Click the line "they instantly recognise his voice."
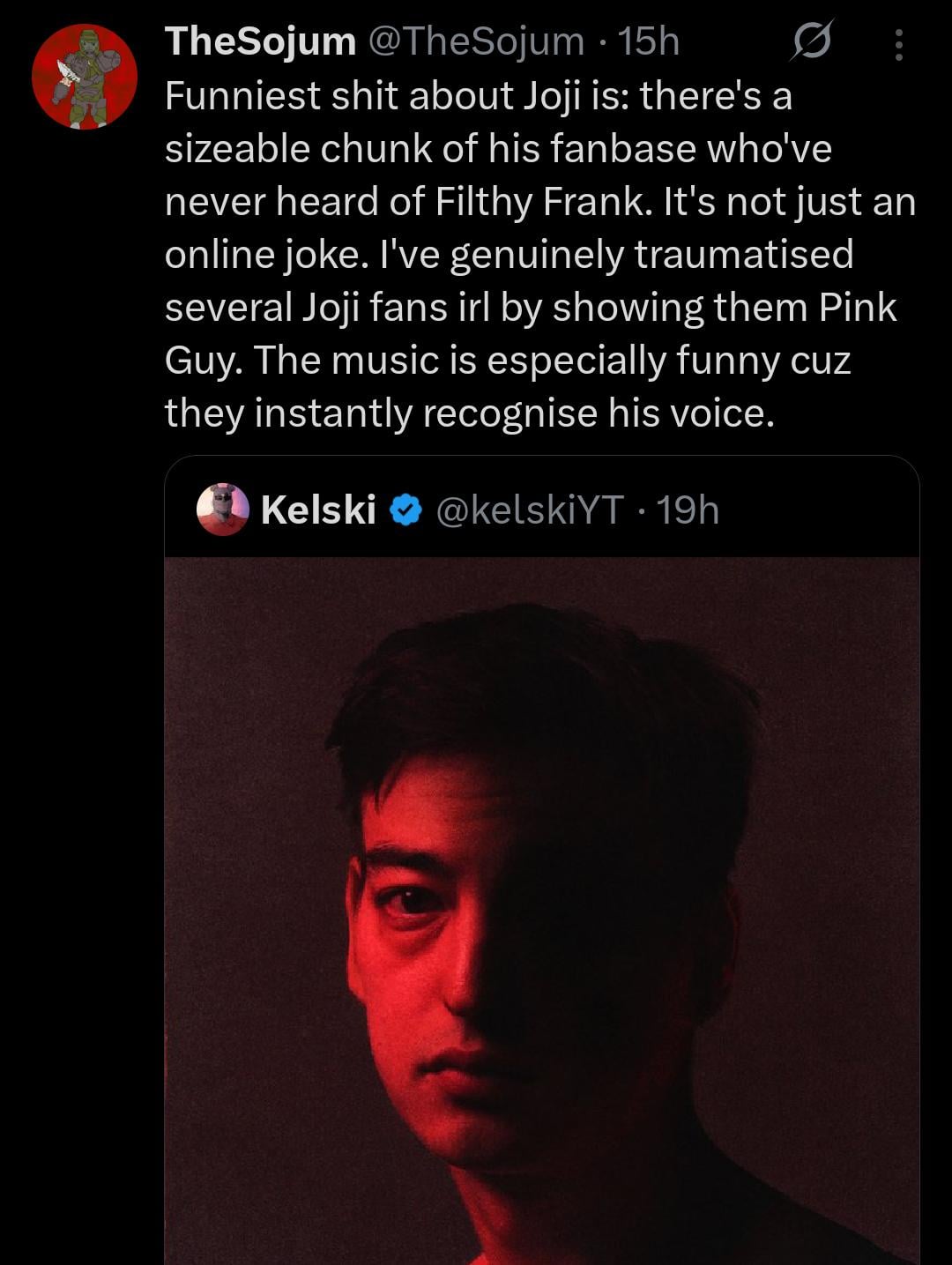952x1265 pixels. click(469, 413)
